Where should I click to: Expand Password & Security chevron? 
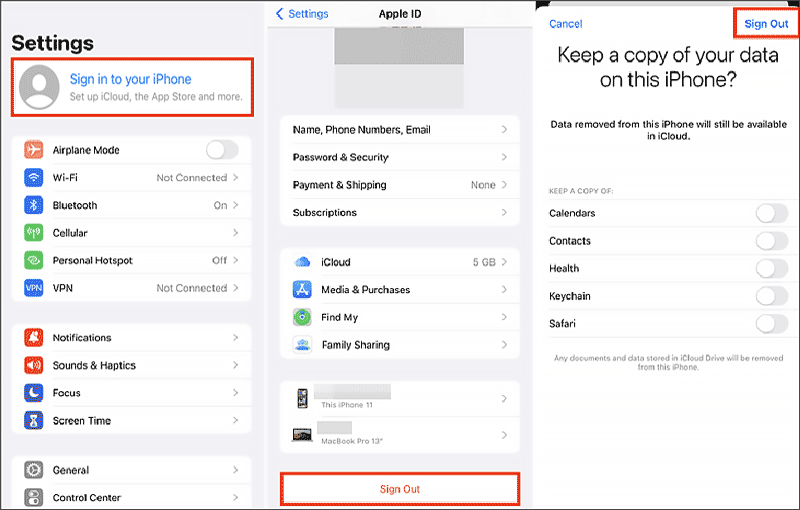tap(504, 157)
